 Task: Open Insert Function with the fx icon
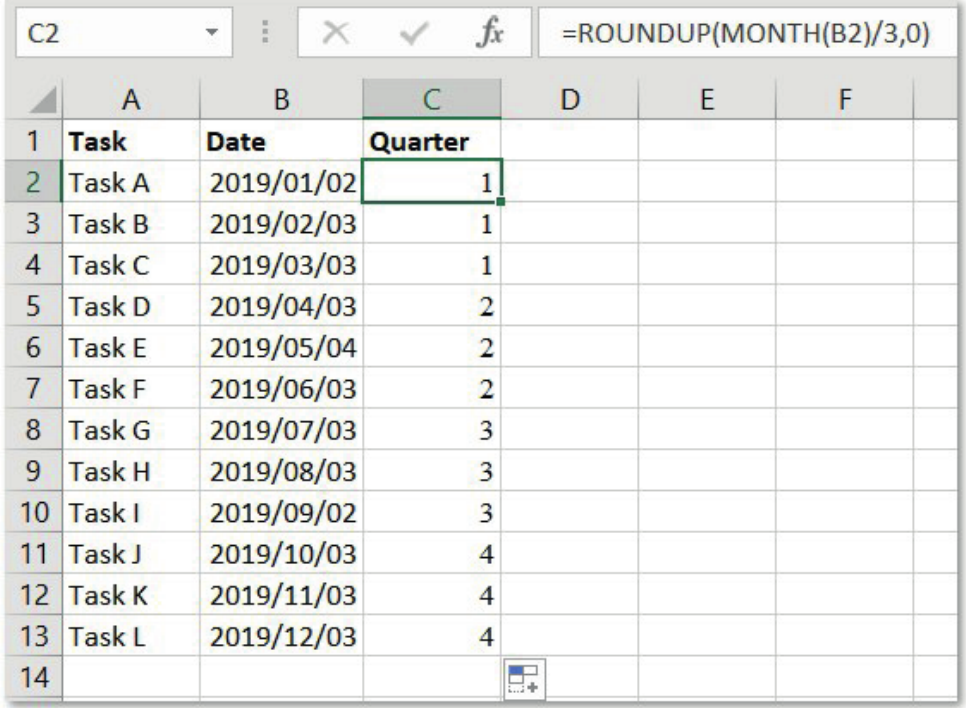pos(490,33)
